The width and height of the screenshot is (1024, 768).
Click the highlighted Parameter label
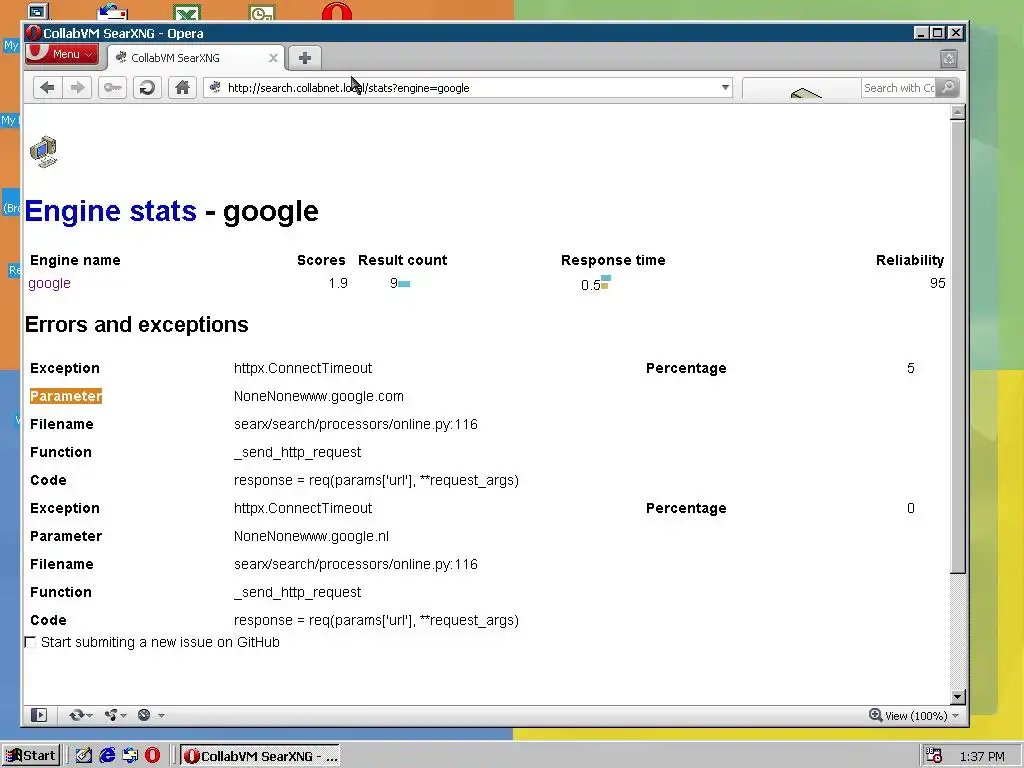coord(66,396)
